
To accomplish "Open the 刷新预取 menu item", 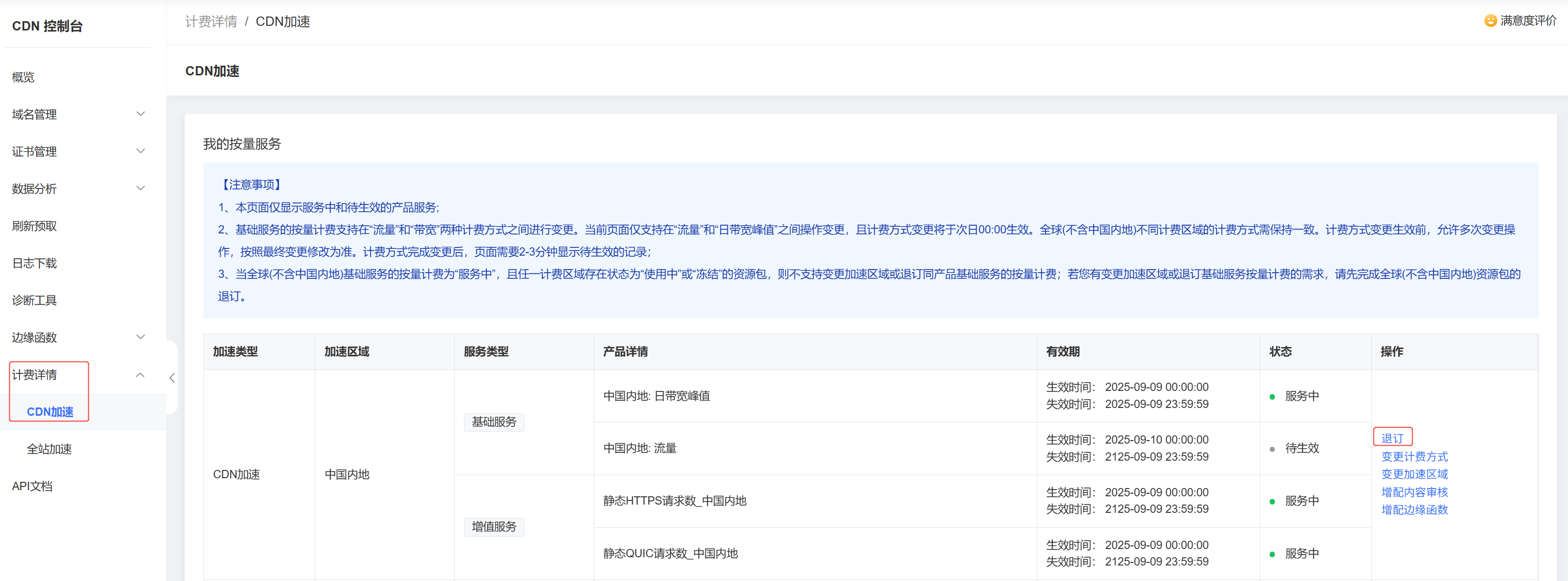I will 34,226.
